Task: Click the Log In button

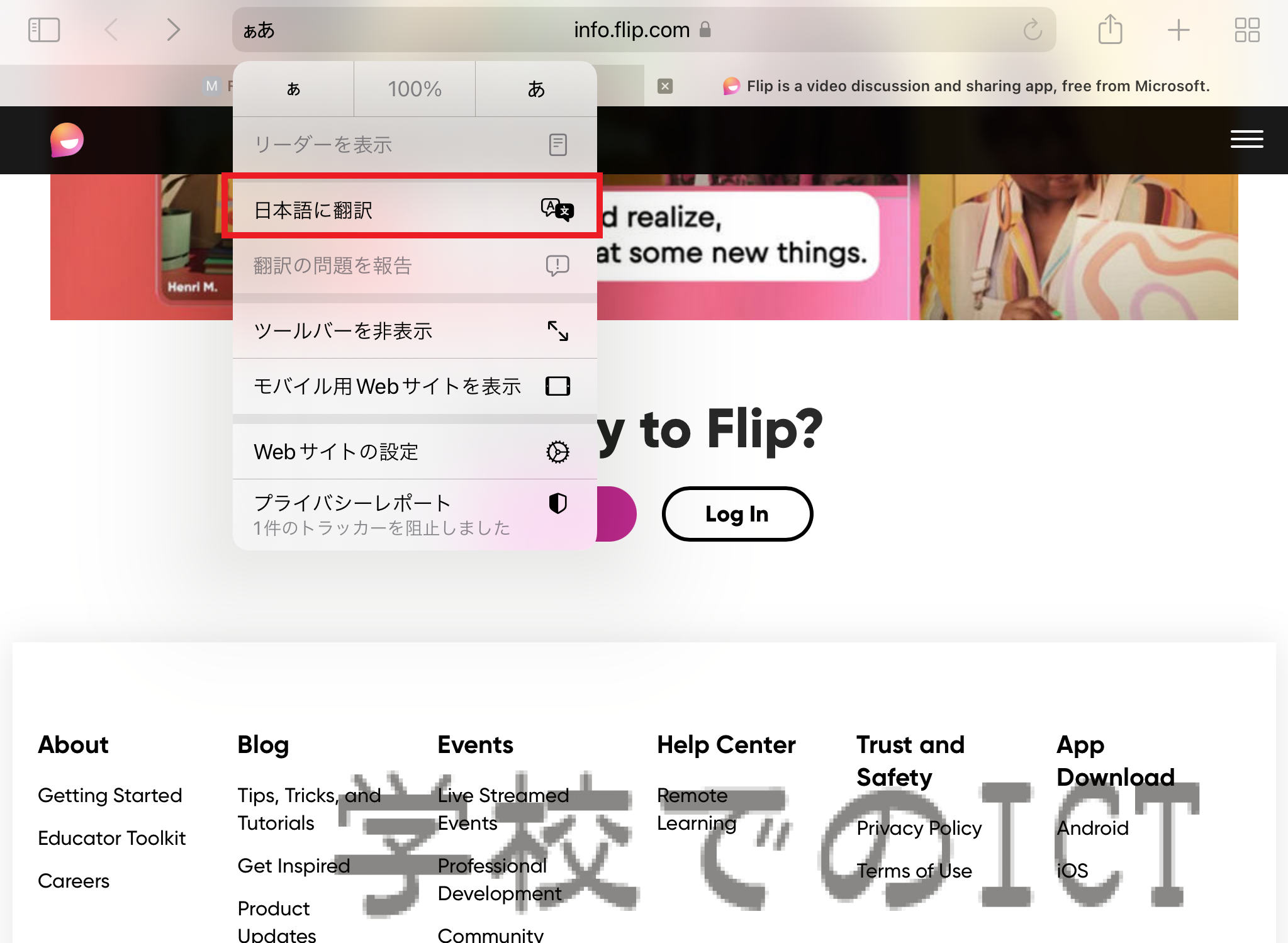Action: click(737, 514)
